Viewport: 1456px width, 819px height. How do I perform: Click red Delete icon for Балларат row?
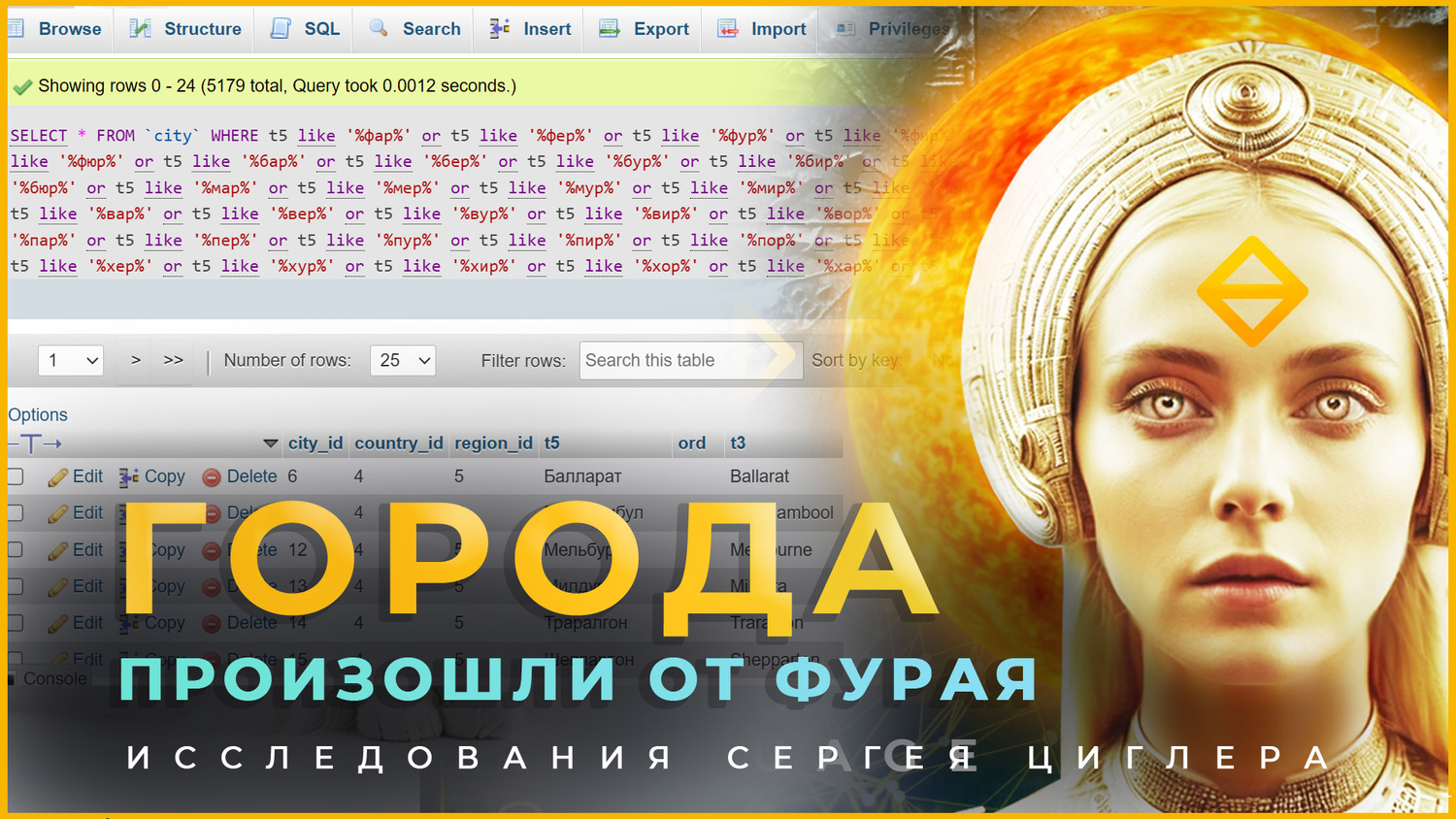pyautogui.click(x=212, y=476)
